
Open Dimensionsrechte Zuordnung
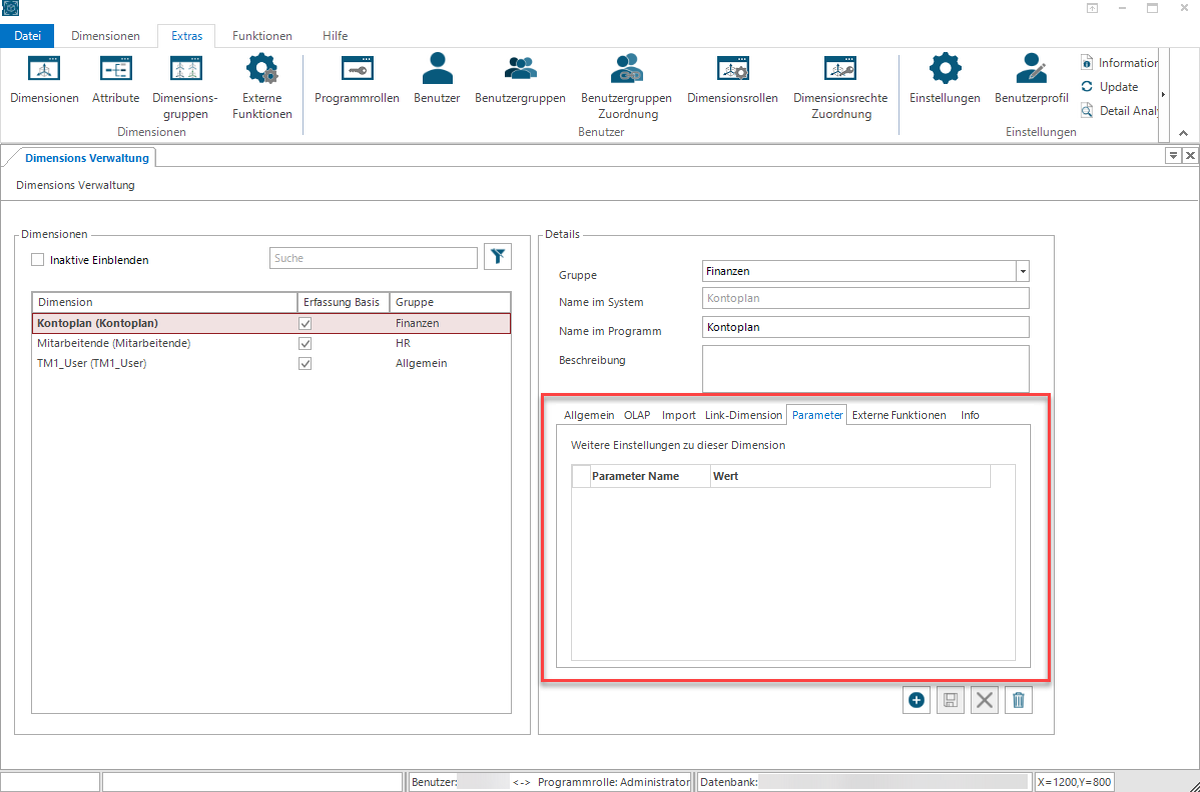point(840,87)
